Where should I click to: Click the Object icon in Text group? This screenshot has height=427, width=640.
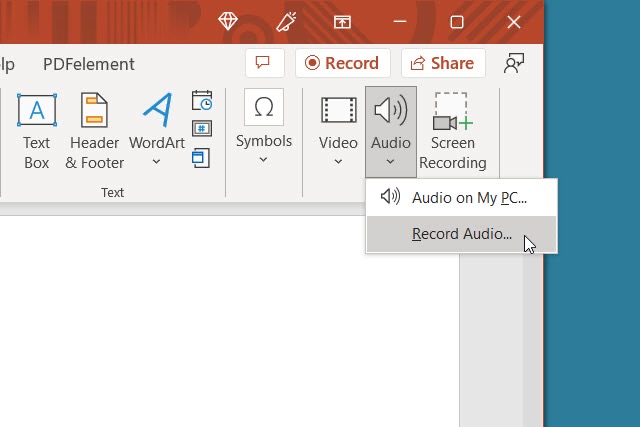[x=202, y=156]
